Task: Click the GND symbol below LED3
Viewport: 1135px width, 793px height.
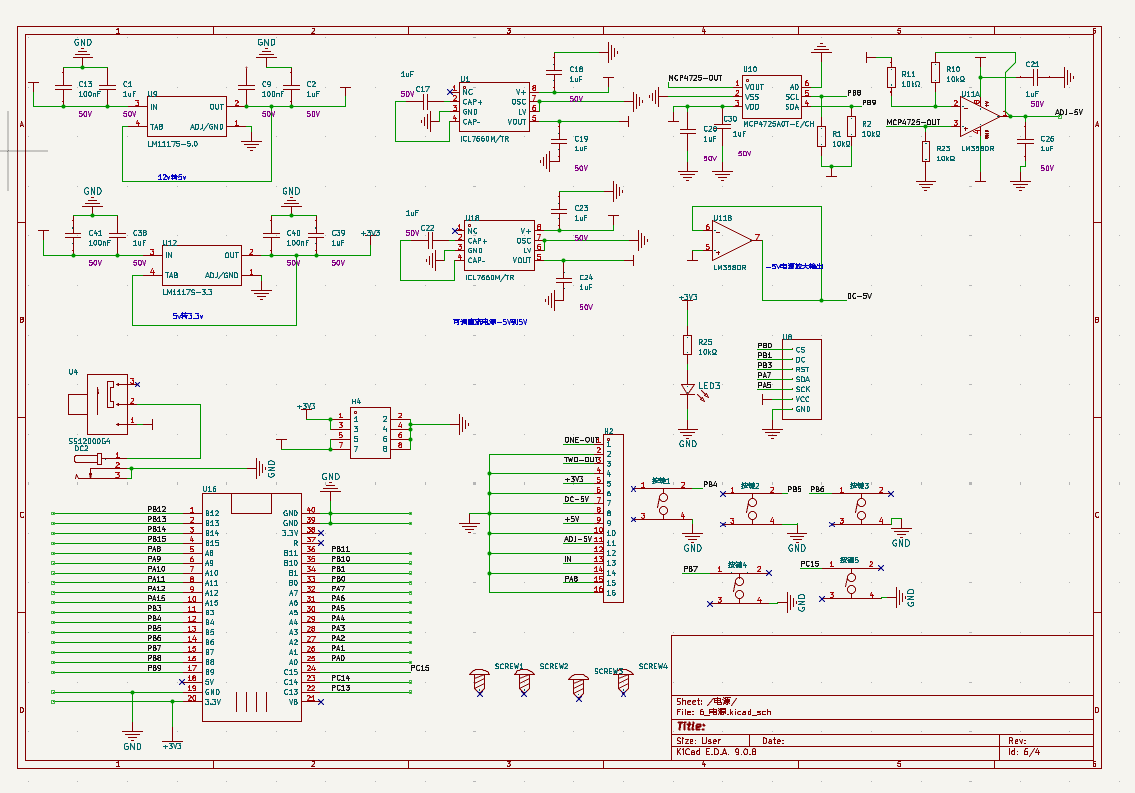Action: coord(688,438)
